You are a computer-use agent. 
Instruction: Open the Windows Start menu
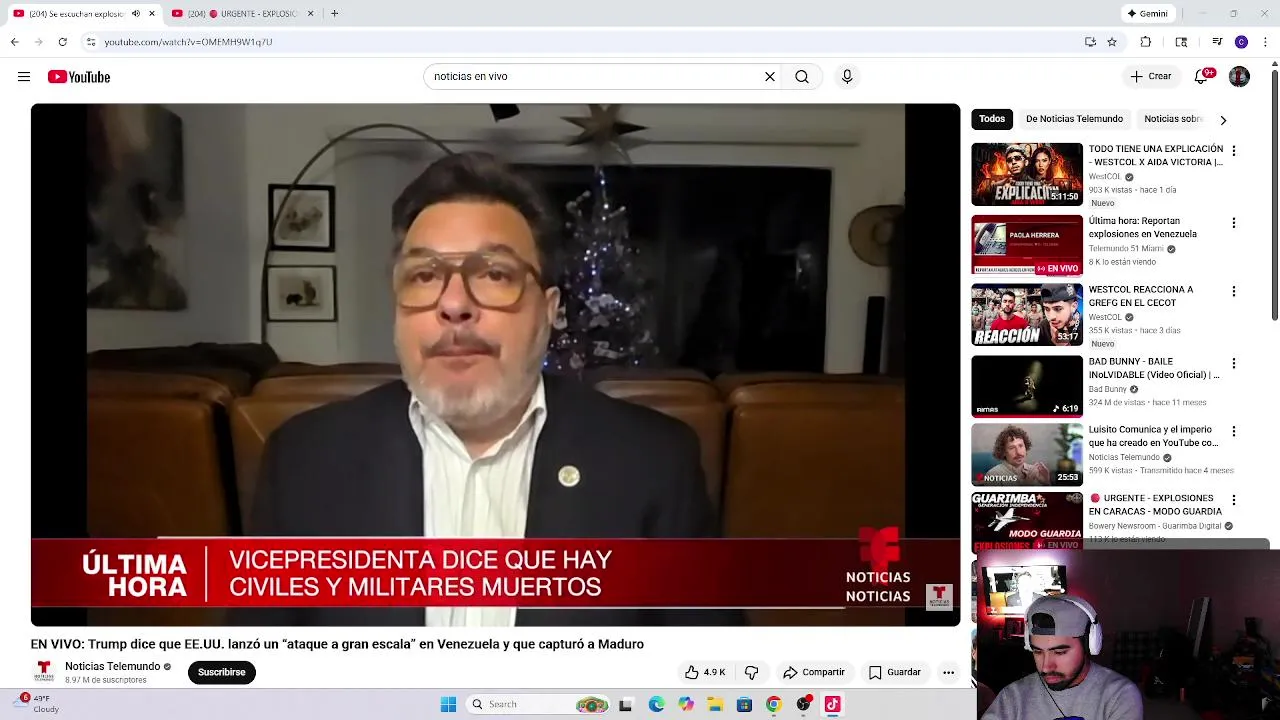pyautogui.click(x=448, y=704)
